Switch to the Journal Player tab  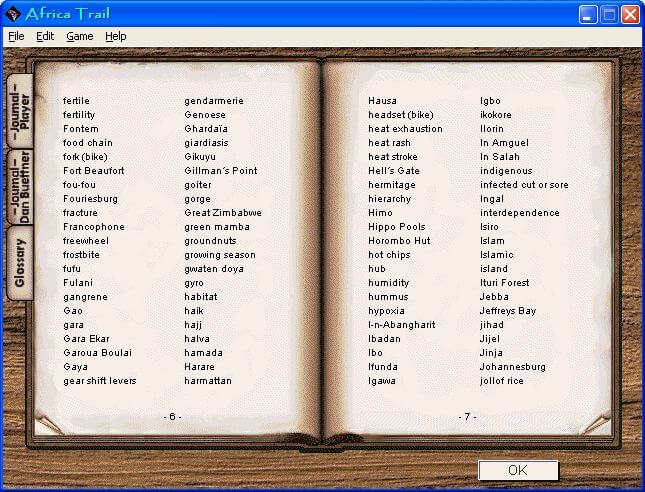[20, 111]
